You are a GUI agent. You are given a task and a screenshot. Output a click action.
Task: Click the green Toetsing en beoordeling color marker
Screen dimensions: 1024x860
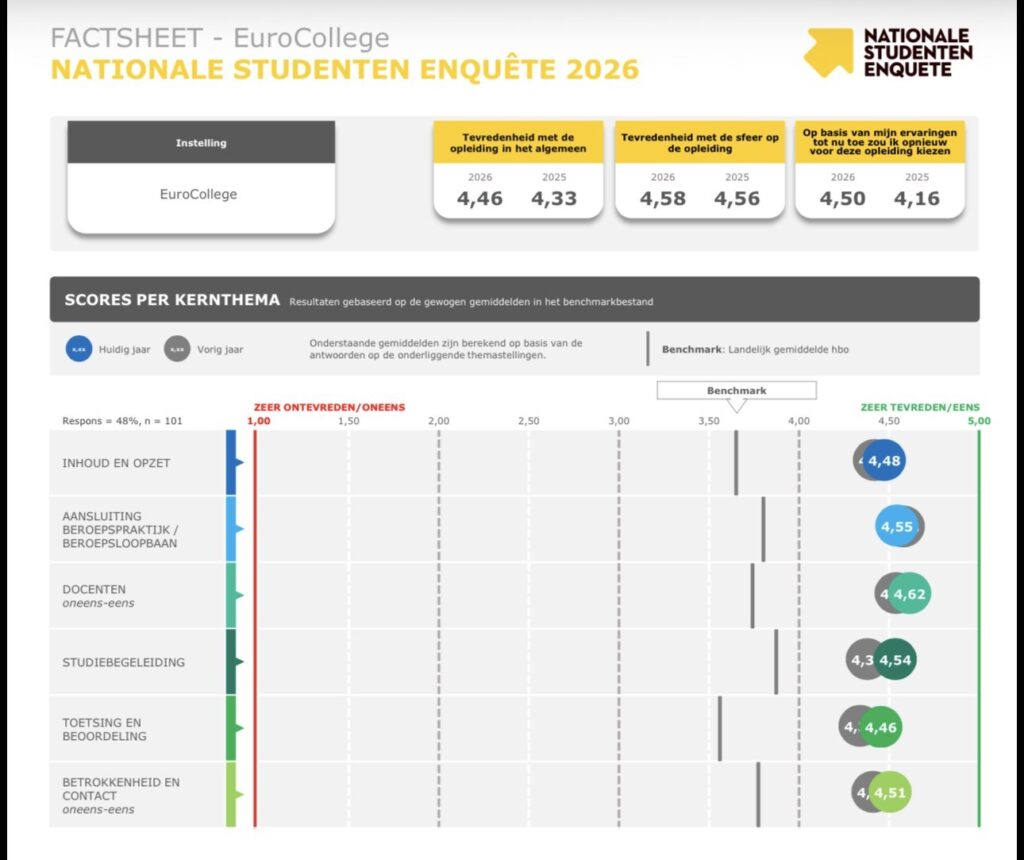tap(231, 728)
